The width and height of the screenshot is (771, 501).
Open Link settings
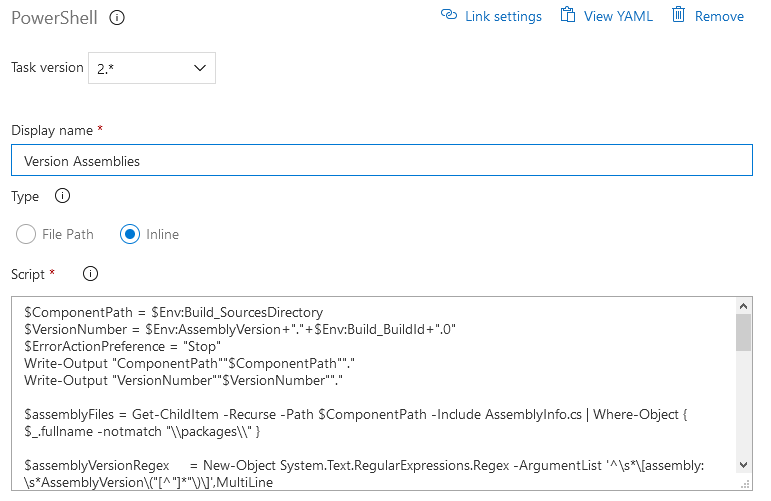(x=503, y=16)
